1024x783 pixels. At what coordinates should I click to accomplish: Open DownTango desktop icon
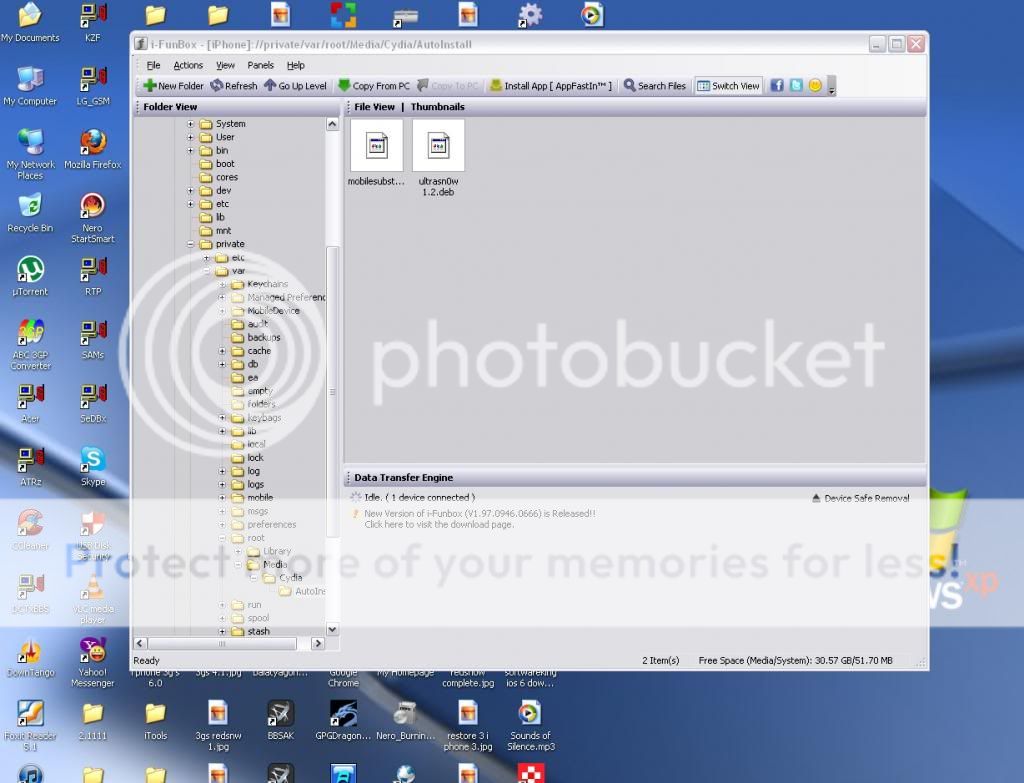pyautogui.click(x=30, y=658)
